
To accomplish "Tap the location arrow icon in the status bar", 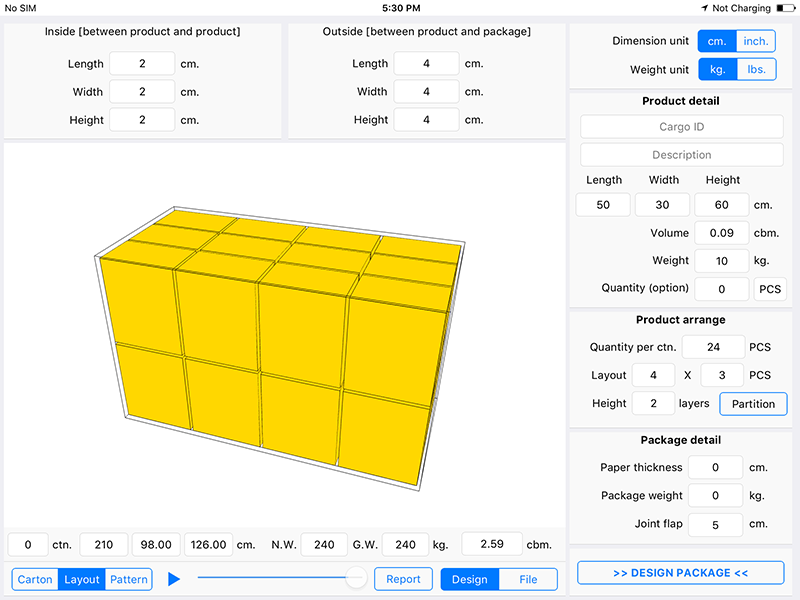I will click(705, 8).
